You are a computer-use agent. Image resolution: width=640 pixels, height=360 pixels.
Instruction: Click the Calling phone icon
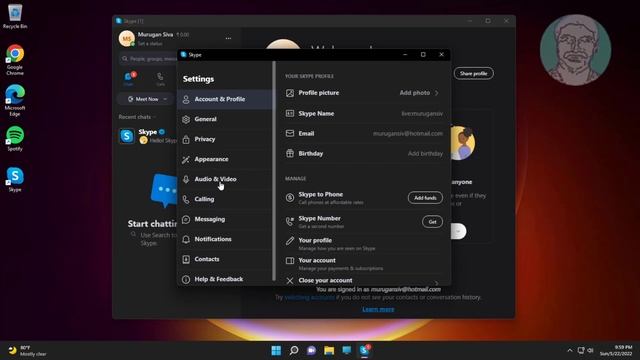[x=186, y=199]
